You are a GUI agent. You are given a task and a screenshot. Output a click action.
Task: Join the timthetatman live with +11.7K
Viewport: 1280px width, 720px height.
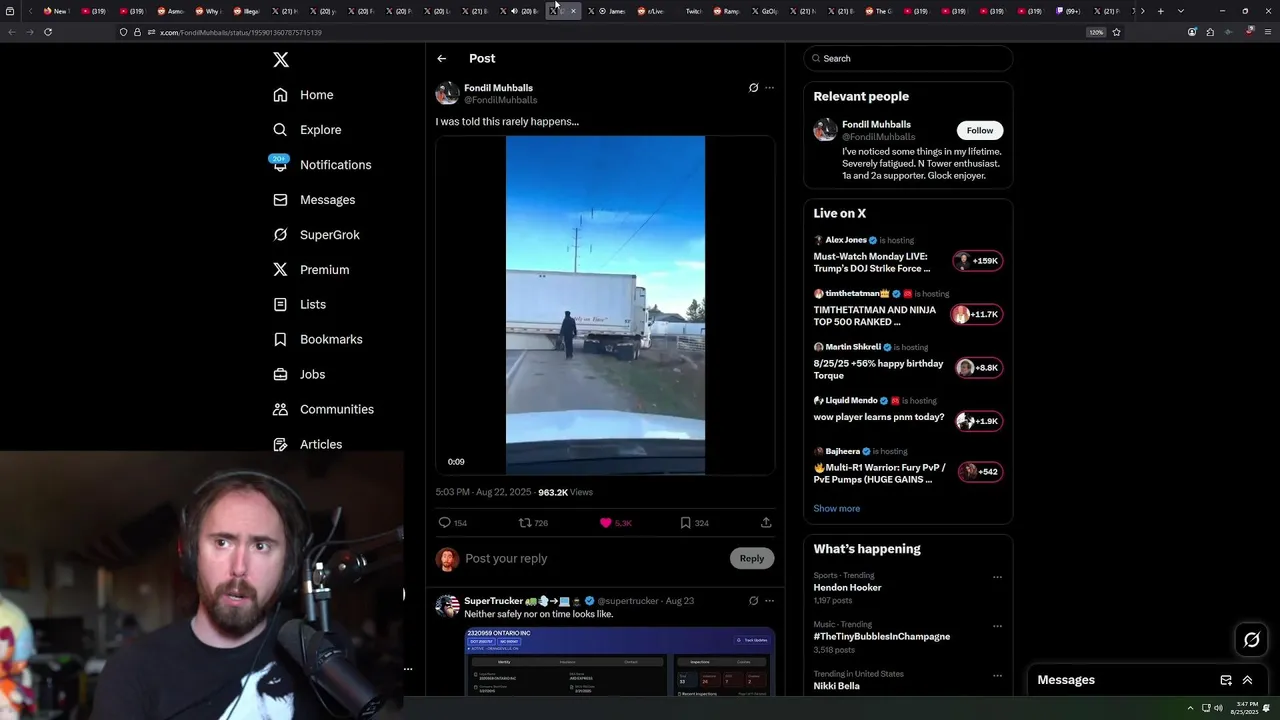click(977, 315)
